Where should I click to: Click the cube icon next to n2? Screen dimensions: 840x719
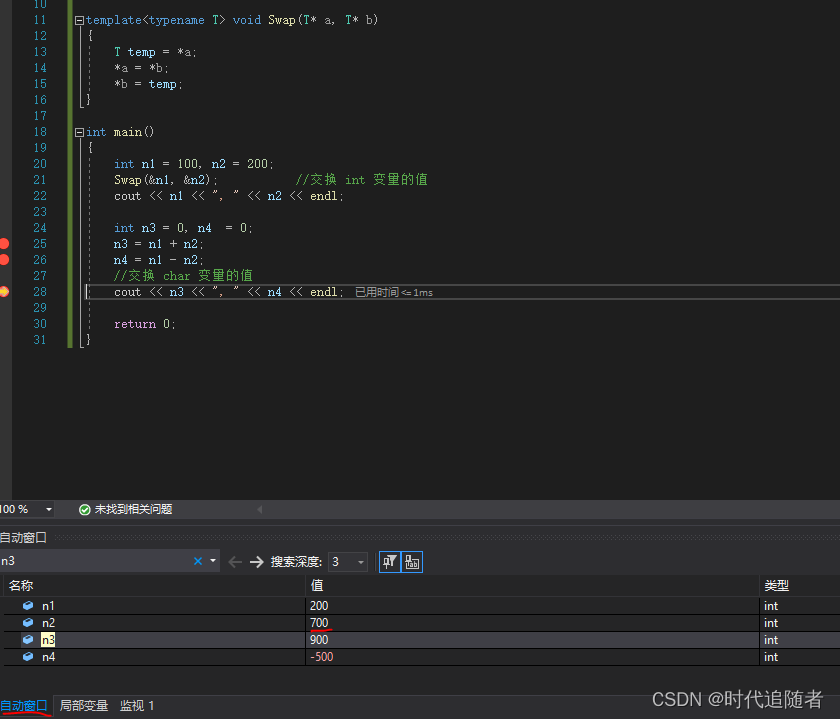coord(28,623)
